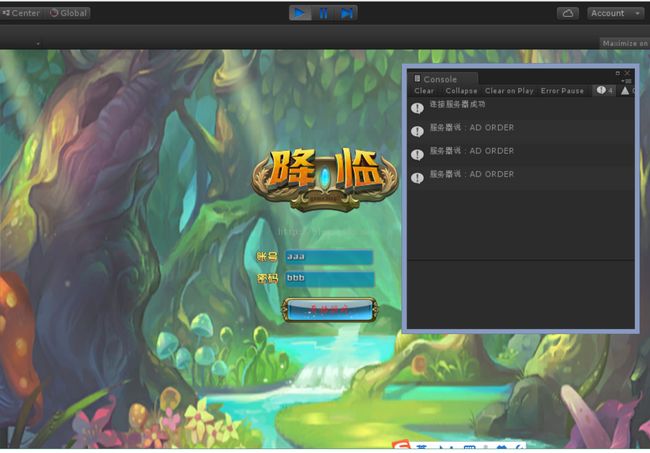Open the Account dropdown
The image size is (650, 453).
[x=615, y=13]
